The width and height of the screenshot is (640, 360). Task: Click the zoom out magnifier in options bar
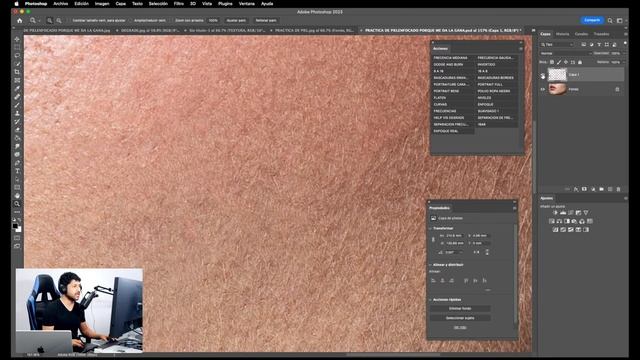pyautogui.click(x=59, y=20)
